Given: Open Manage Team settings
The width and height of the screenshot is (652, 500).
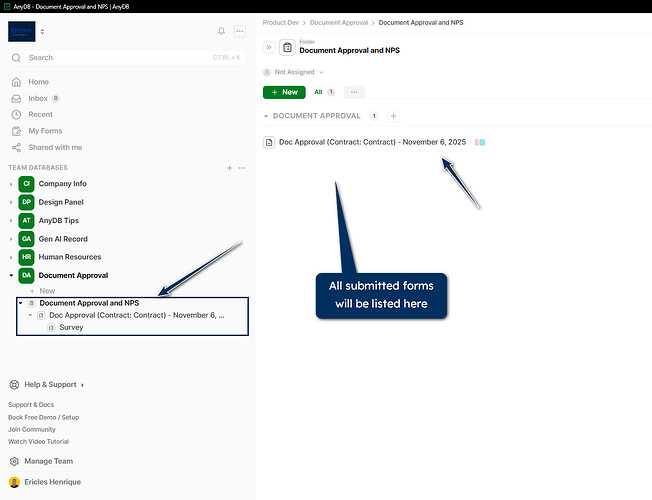Looking at the screenshot, I should [x=48, y=461].
